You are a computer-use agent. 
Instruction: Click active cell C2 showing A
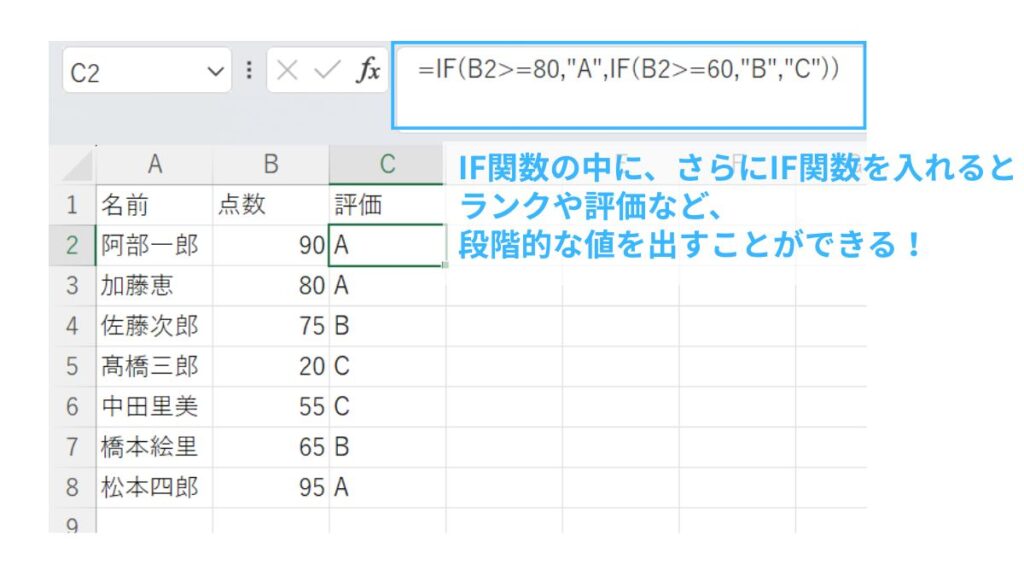387,246
